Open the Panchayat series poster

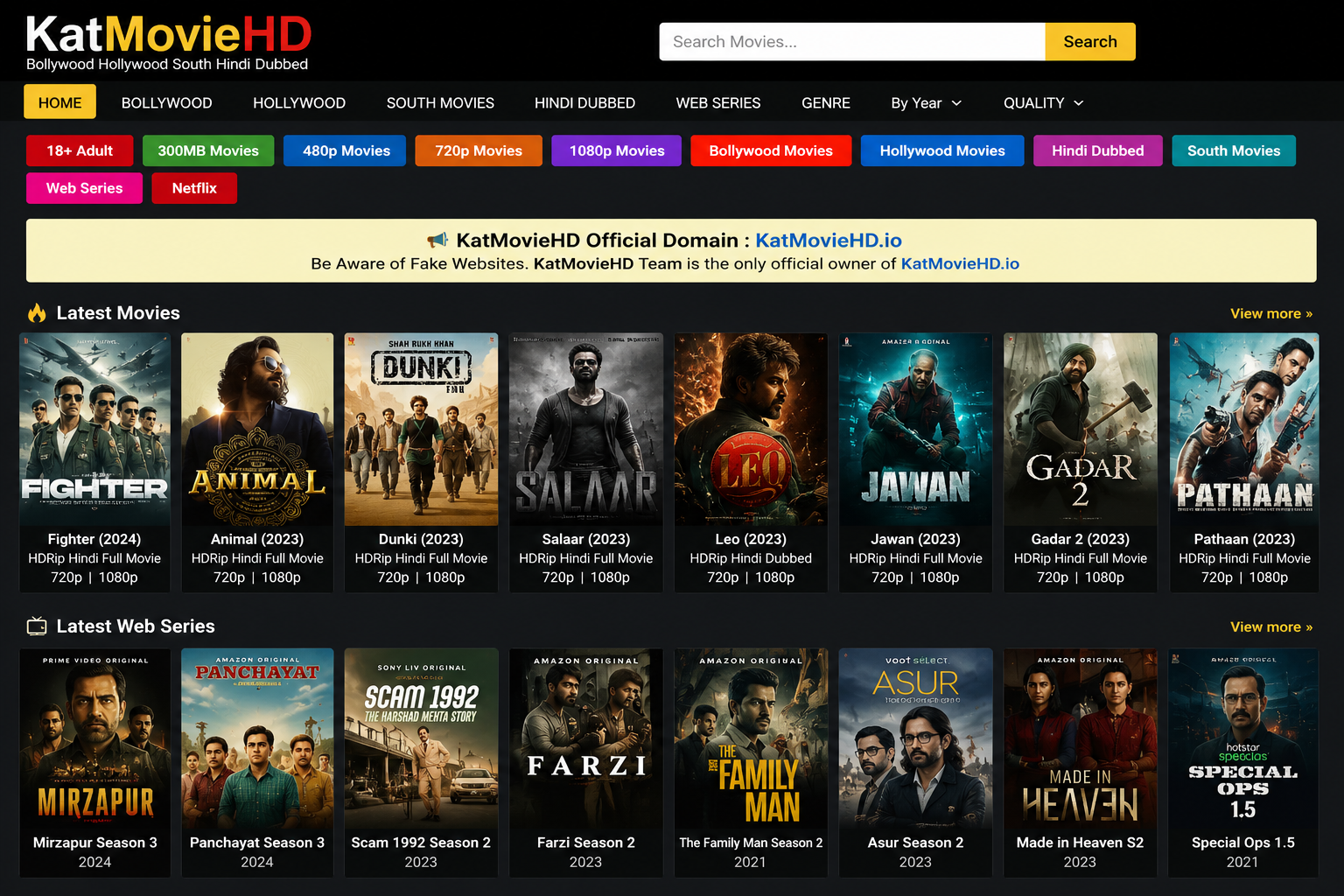(x=257, y=738)
